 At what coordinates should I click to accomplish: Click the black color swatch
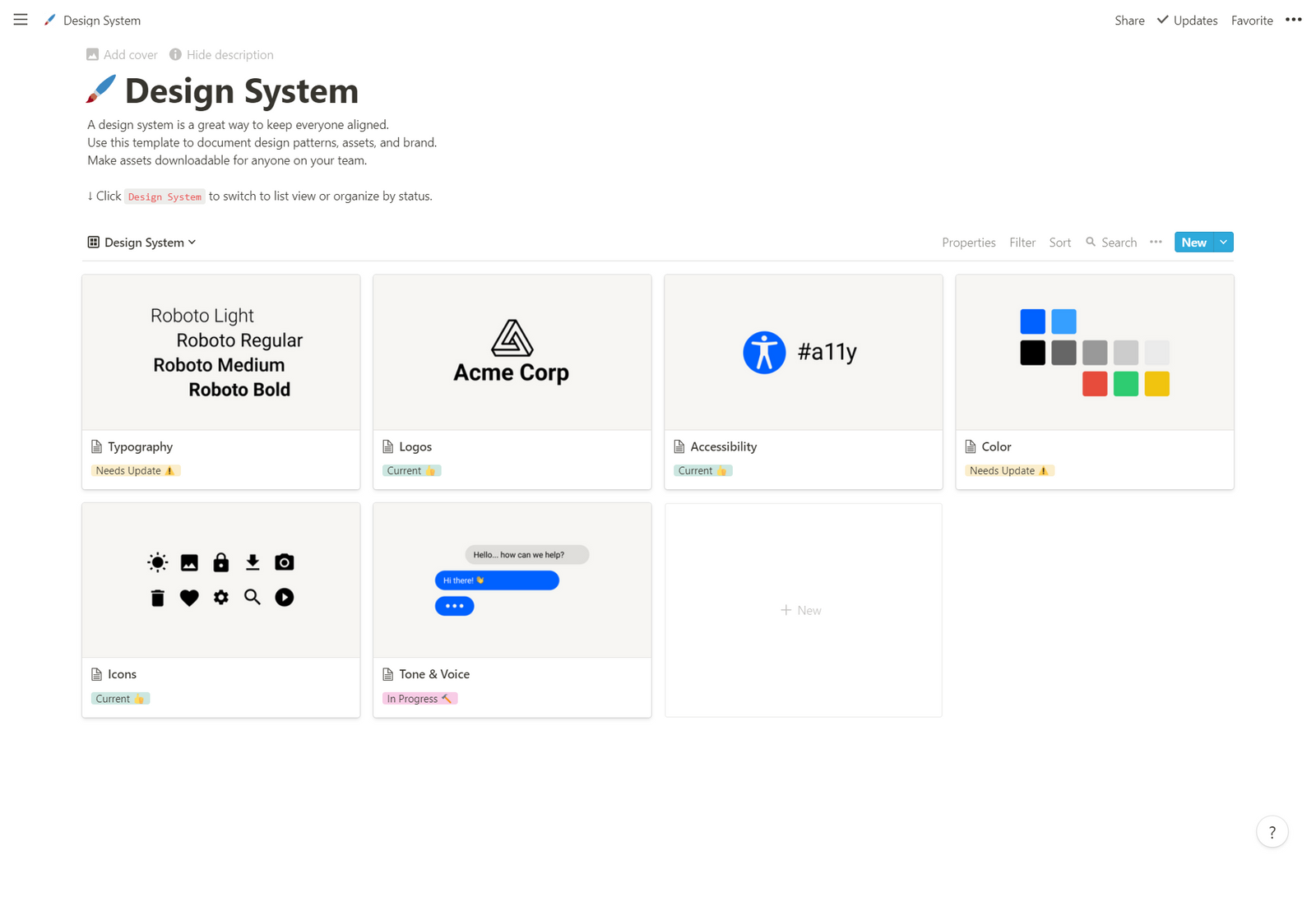pos(1032,353)
